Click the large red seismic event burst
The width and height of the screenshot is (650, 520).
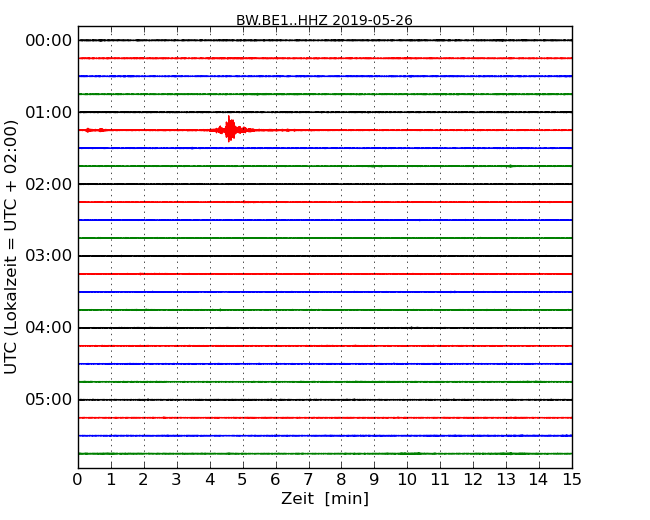(x=230, y=129)
